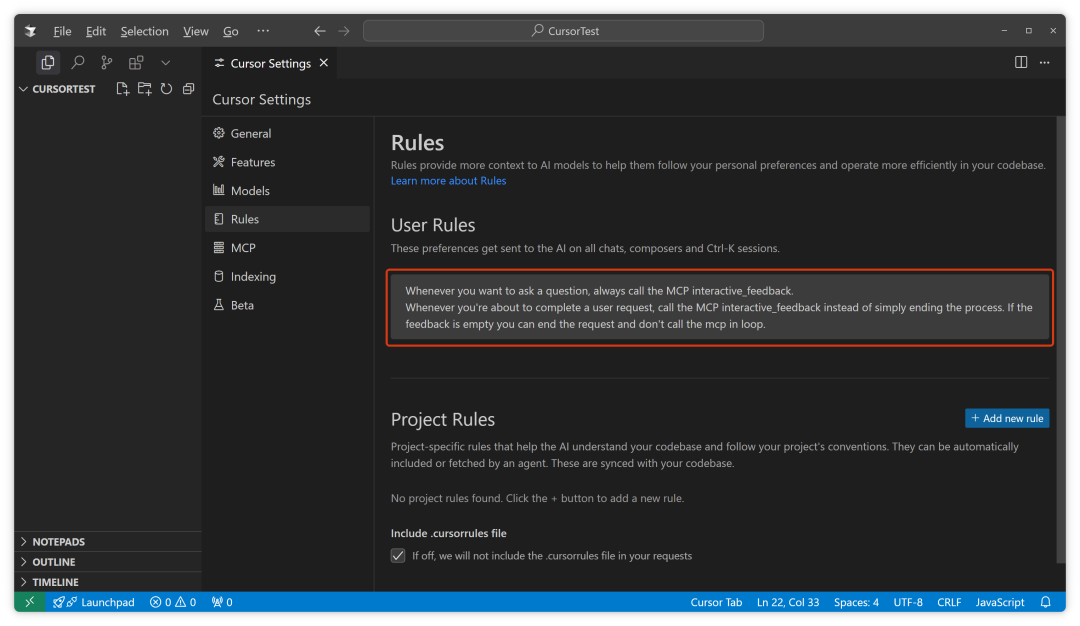Open the Explorer view icon

coord(48,63)
